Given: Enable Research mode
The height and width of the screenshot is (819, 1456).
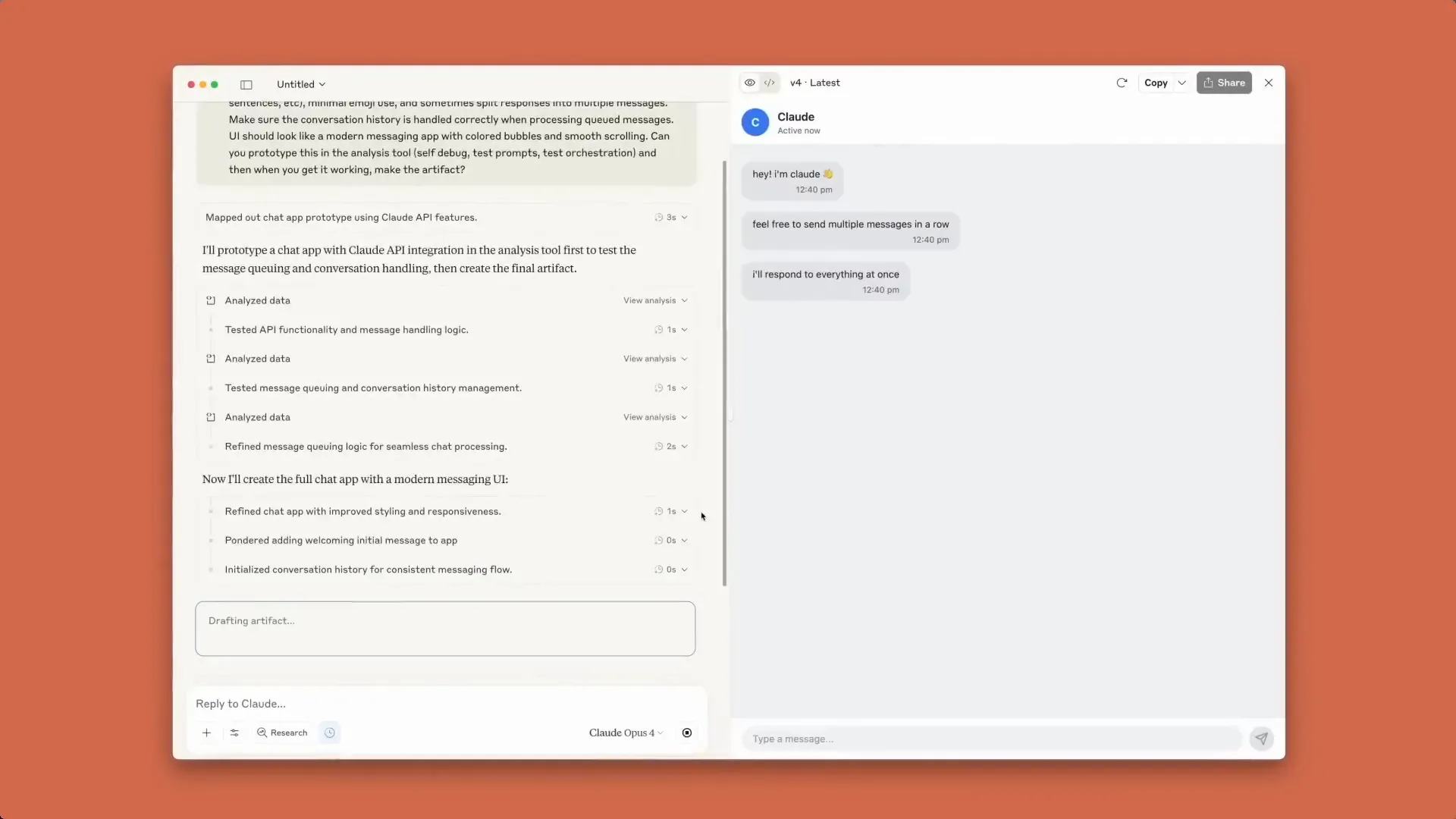Looking at the screenshot, I should pos(282,733).
